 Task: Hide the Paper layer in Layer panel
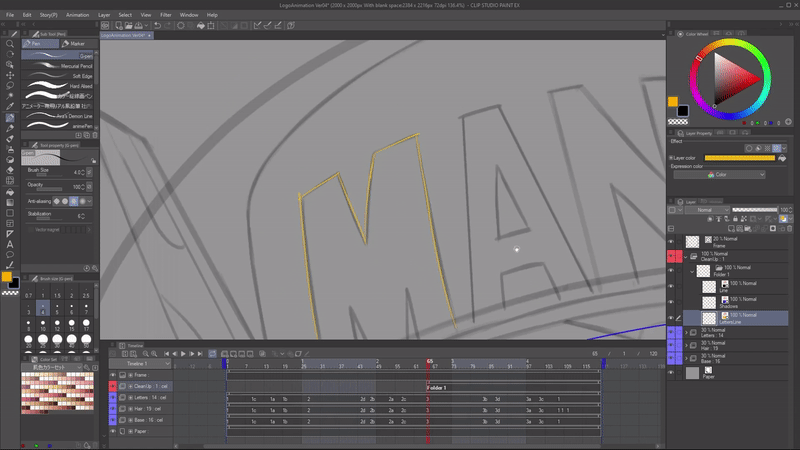pyautogui.click(x=671, y=373)
